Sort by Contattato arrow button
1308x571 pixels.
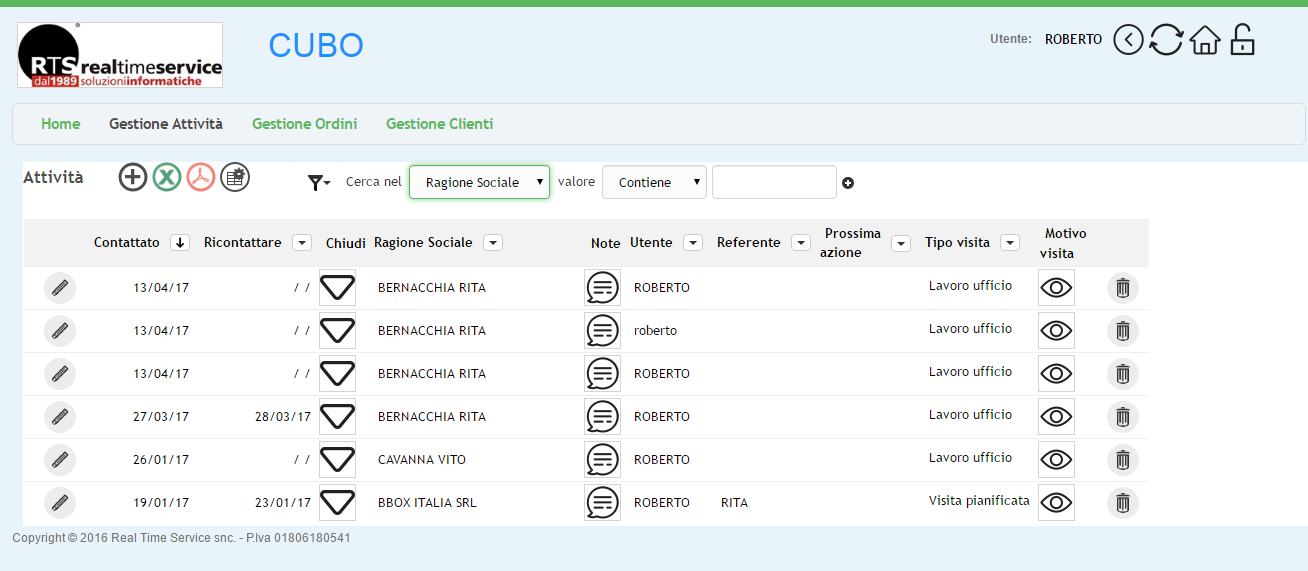180,242
